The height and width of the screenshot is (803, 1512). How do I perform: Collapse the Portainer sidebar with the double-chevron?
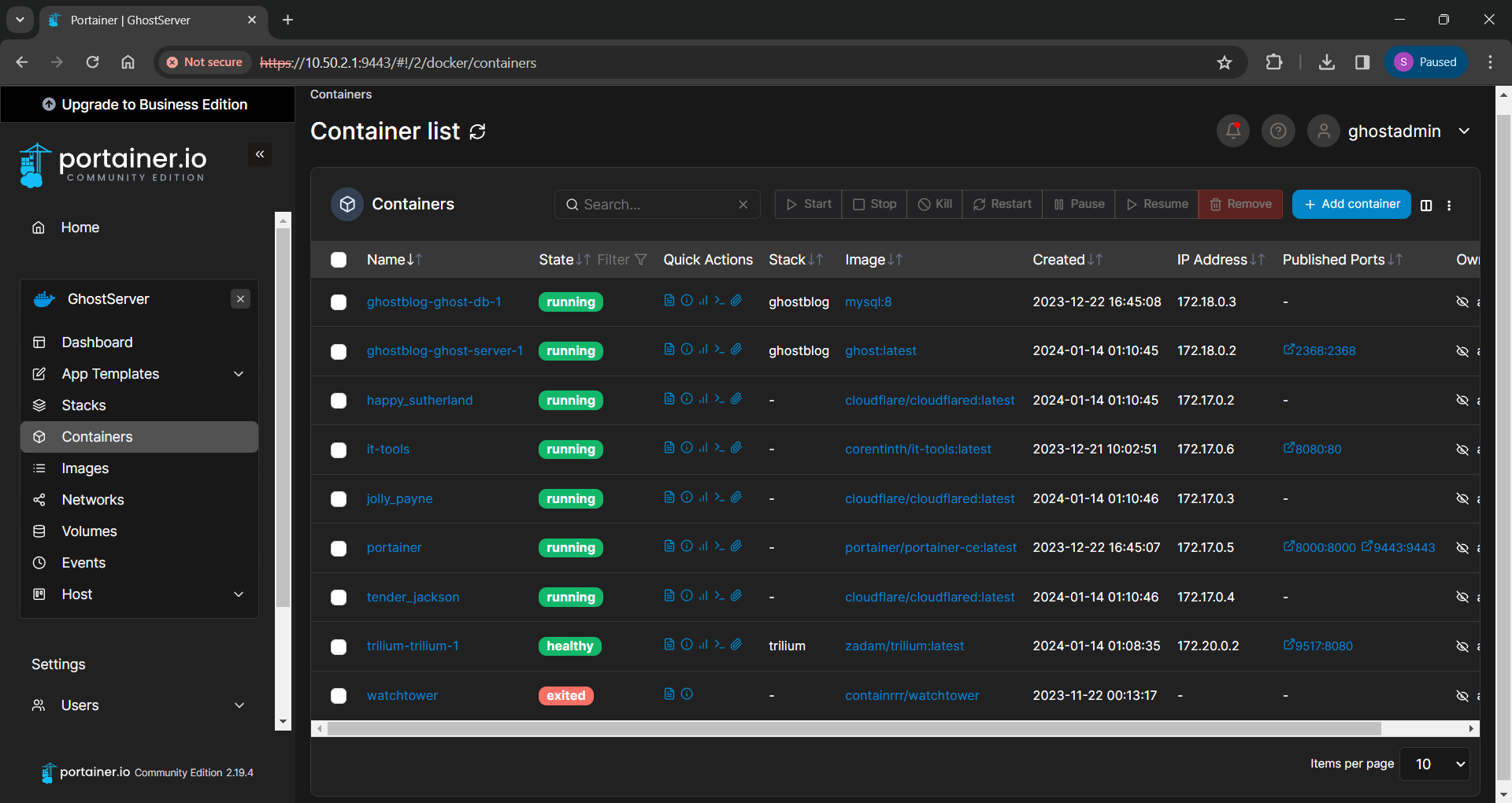pos(260,154)
